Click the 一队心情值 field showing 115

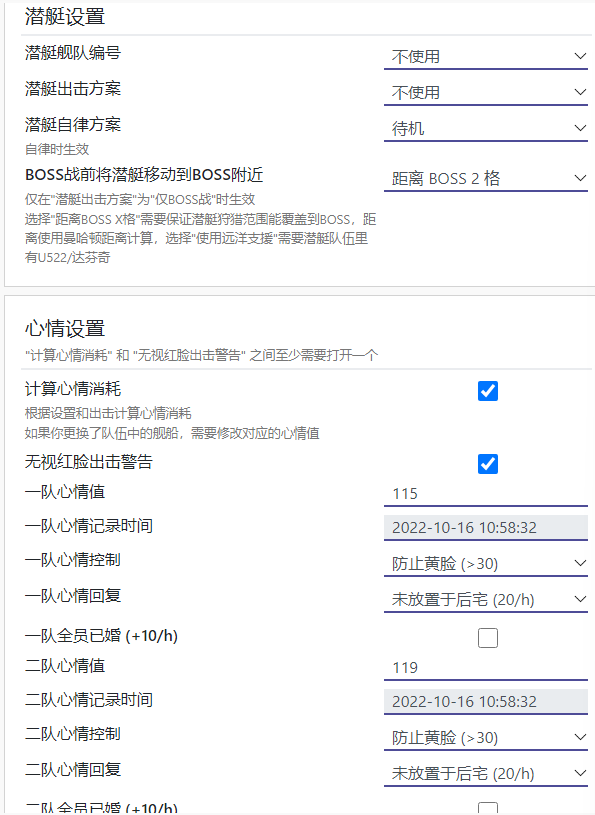pos(485,493)
